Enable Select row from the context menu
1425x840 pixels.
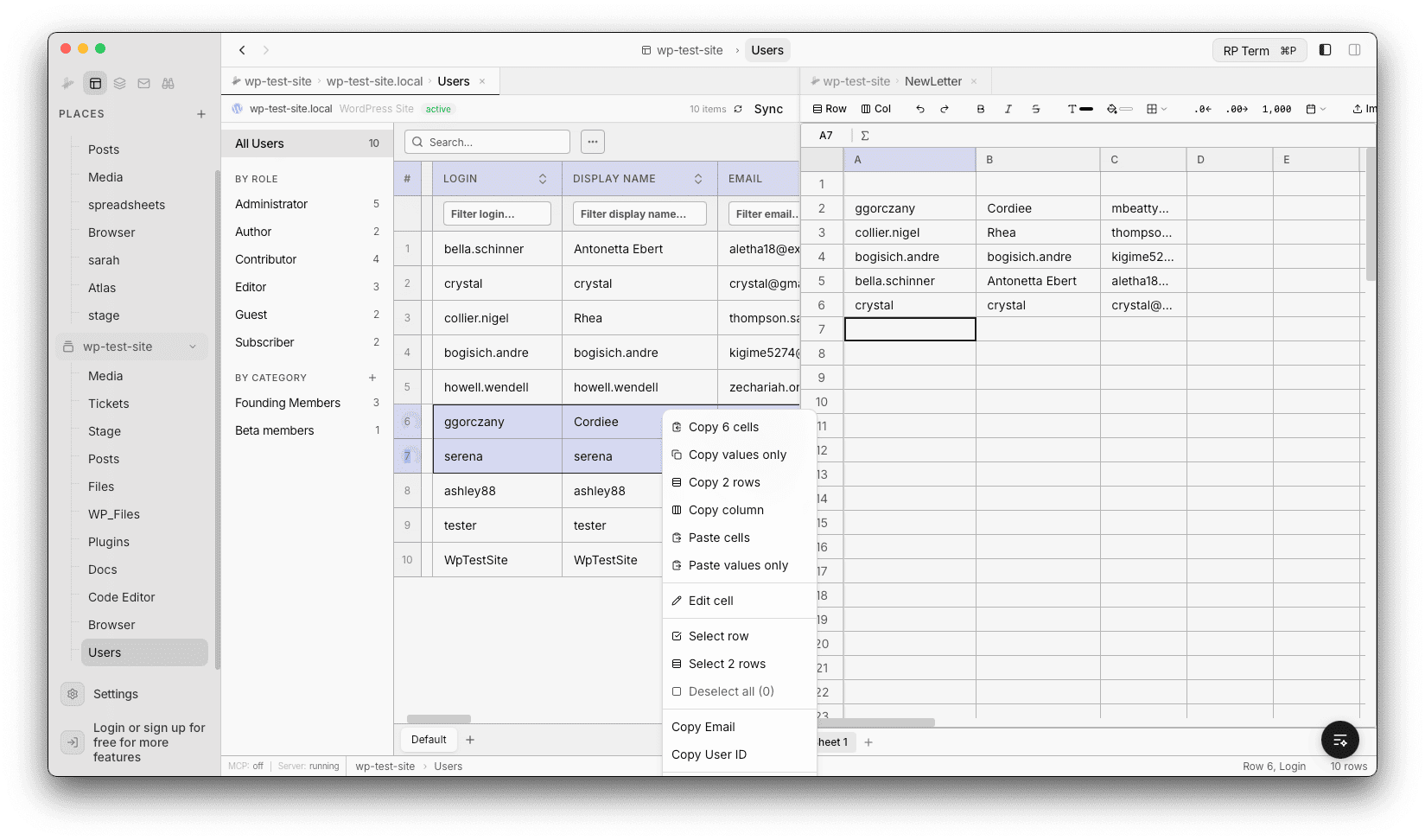point(717,635)
